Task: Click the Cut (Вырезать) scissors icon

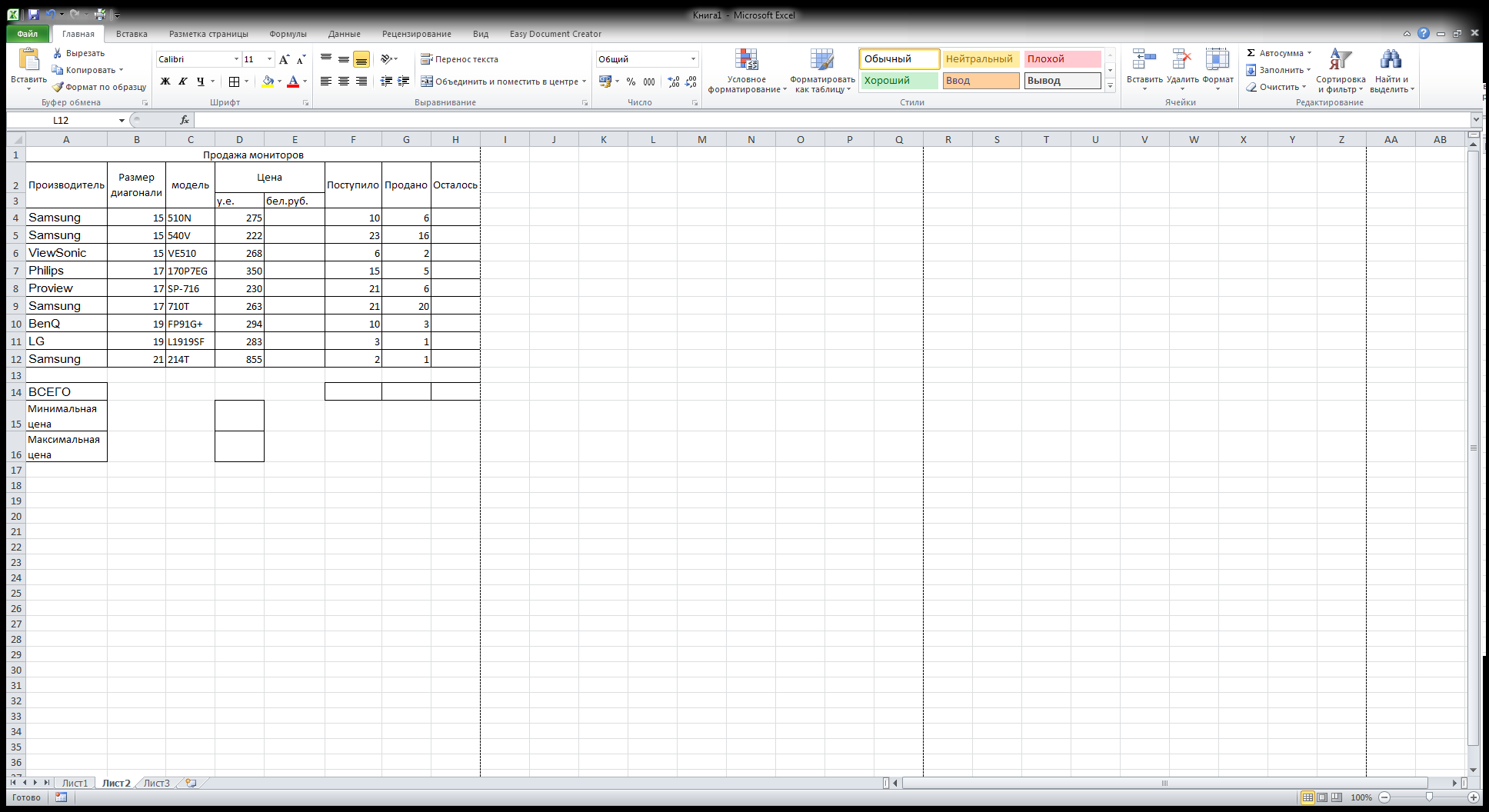Action: tap(58, 53)
